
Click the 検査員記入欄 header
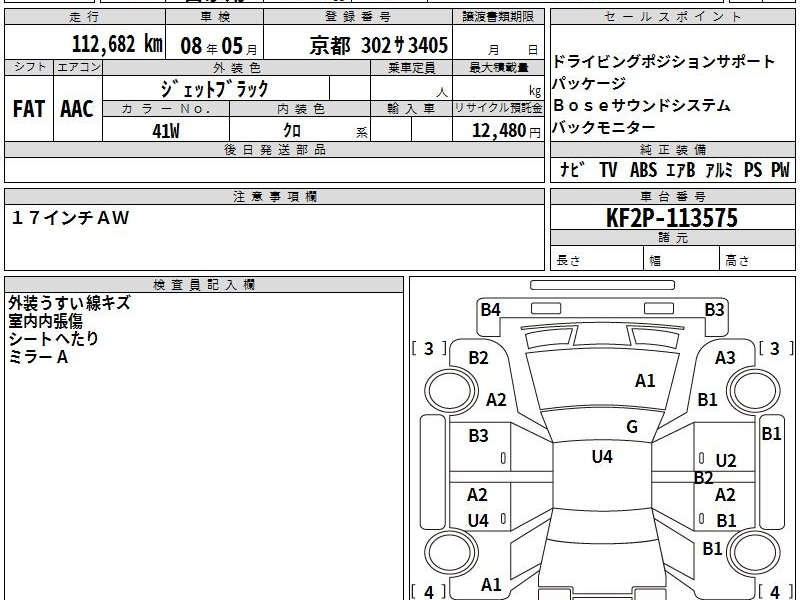point(204,285)
